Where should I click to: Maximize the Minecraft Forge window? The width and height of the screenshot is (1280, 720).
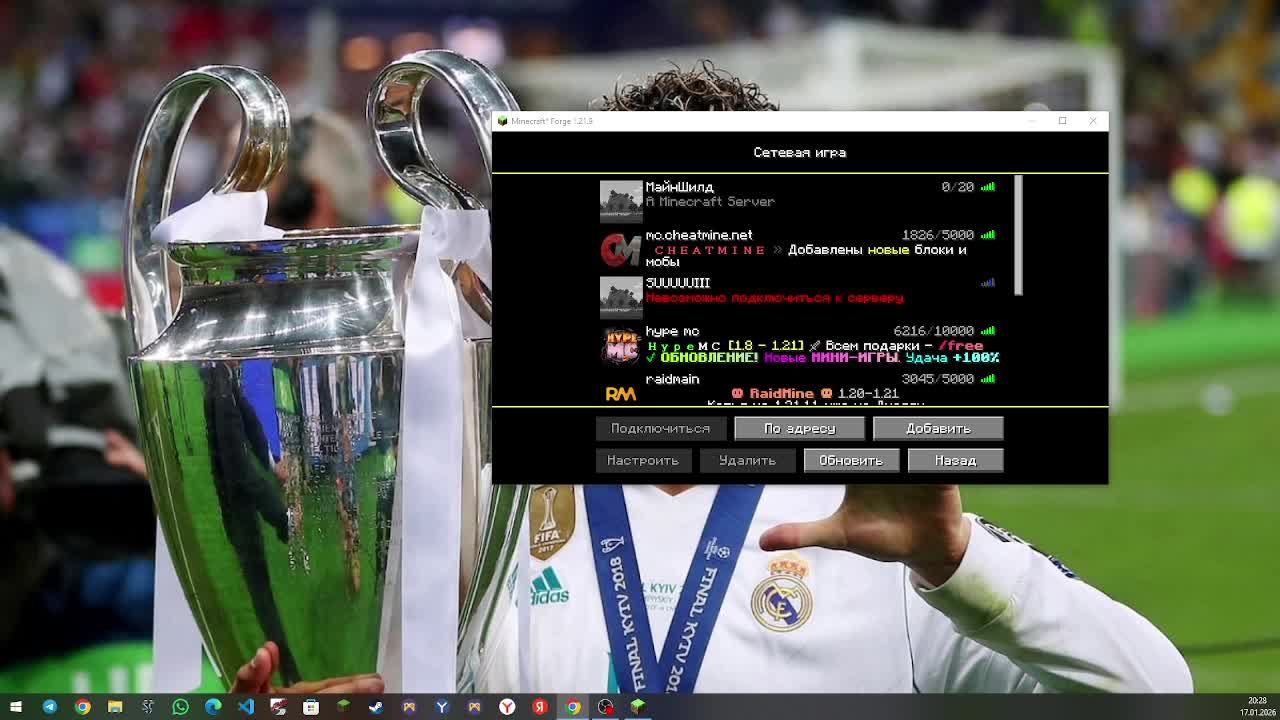[1062, 121]
